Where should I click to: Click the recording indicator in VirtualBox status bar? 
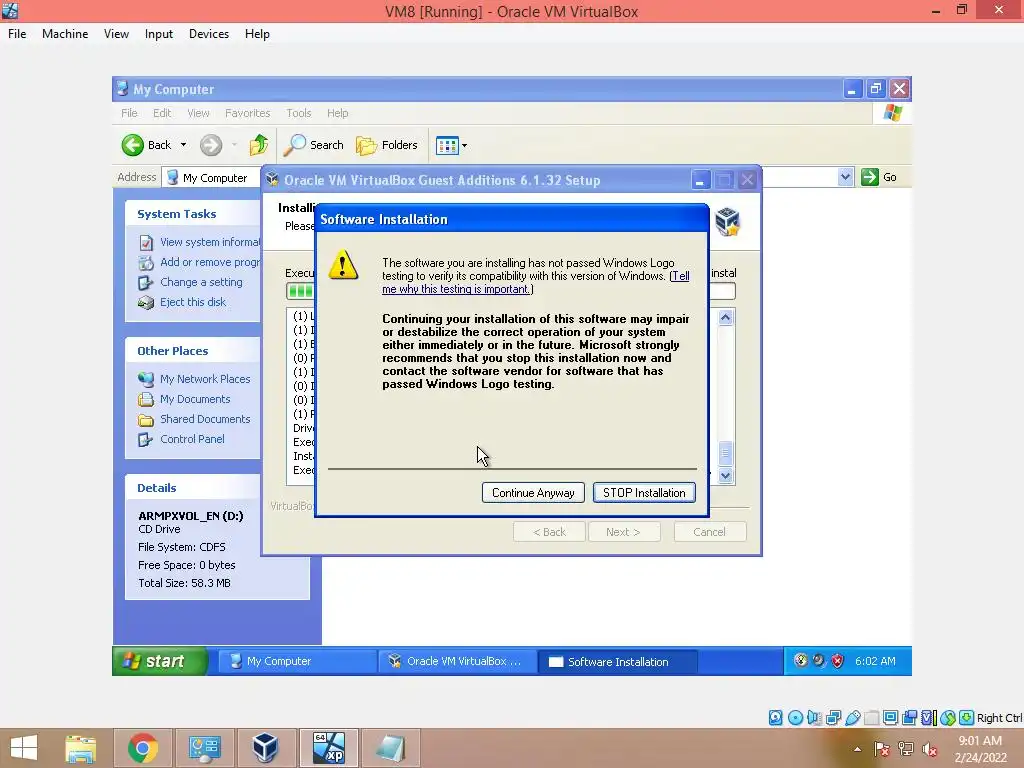909,718
